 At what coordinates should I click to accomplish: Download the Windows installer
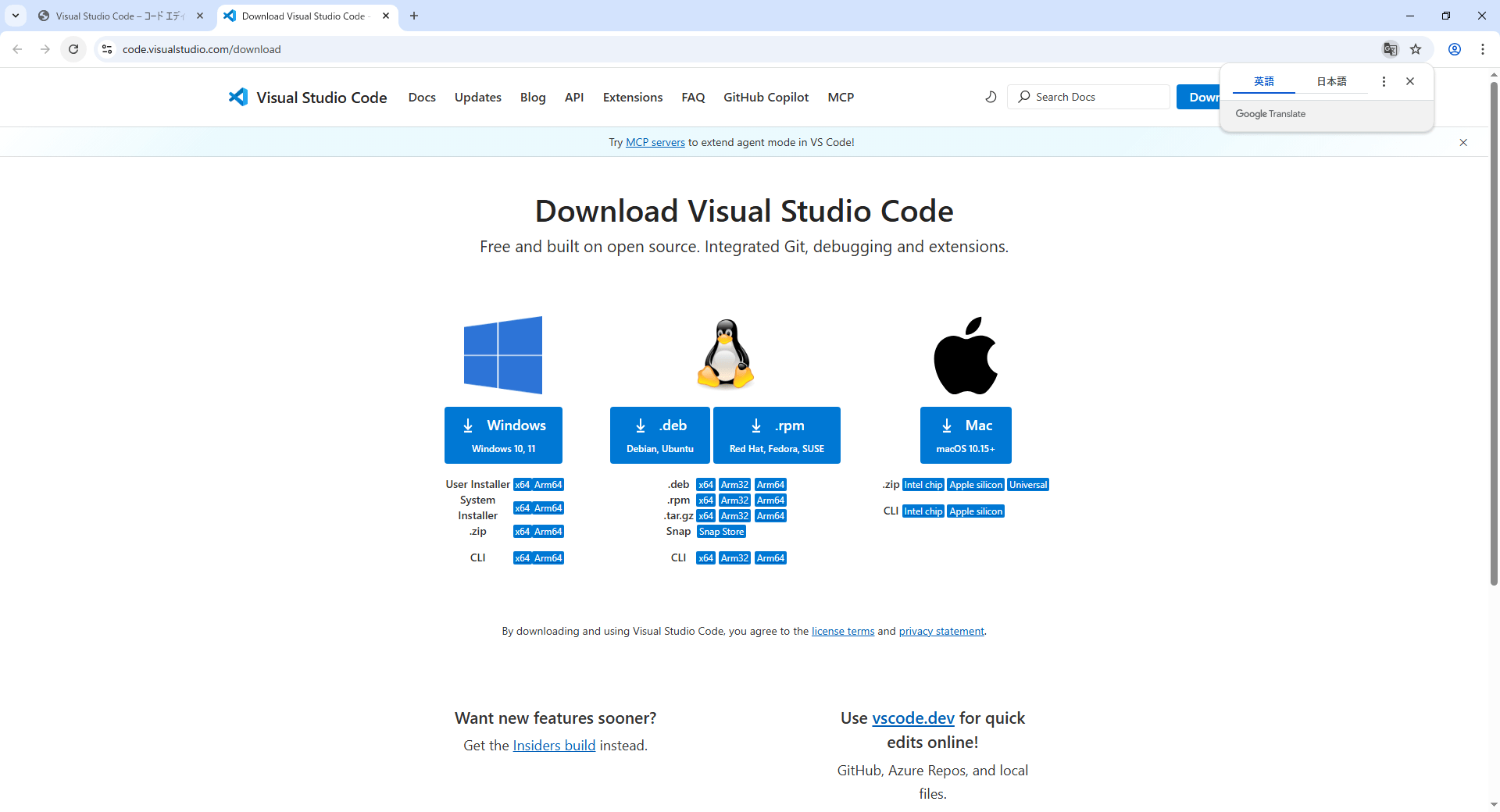503,435
